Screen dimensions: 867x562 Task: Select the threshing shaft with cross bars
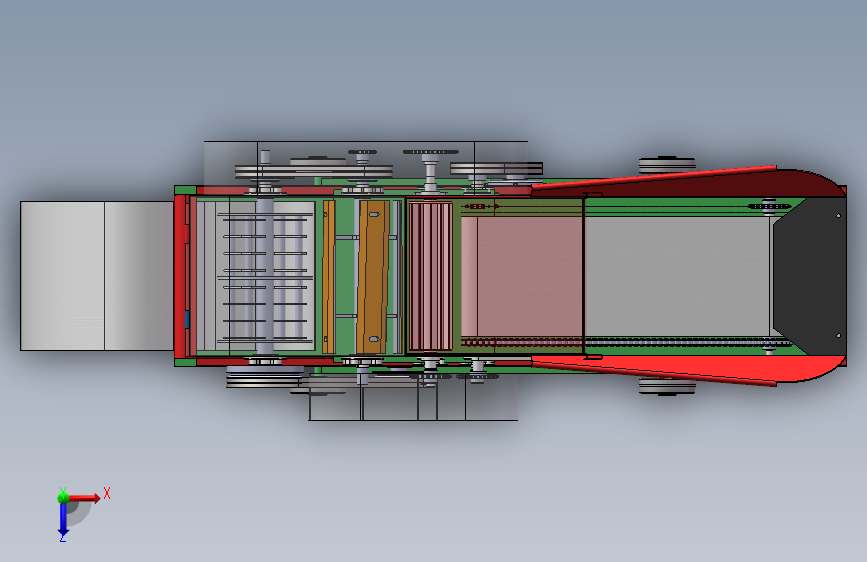coord(265,275)
